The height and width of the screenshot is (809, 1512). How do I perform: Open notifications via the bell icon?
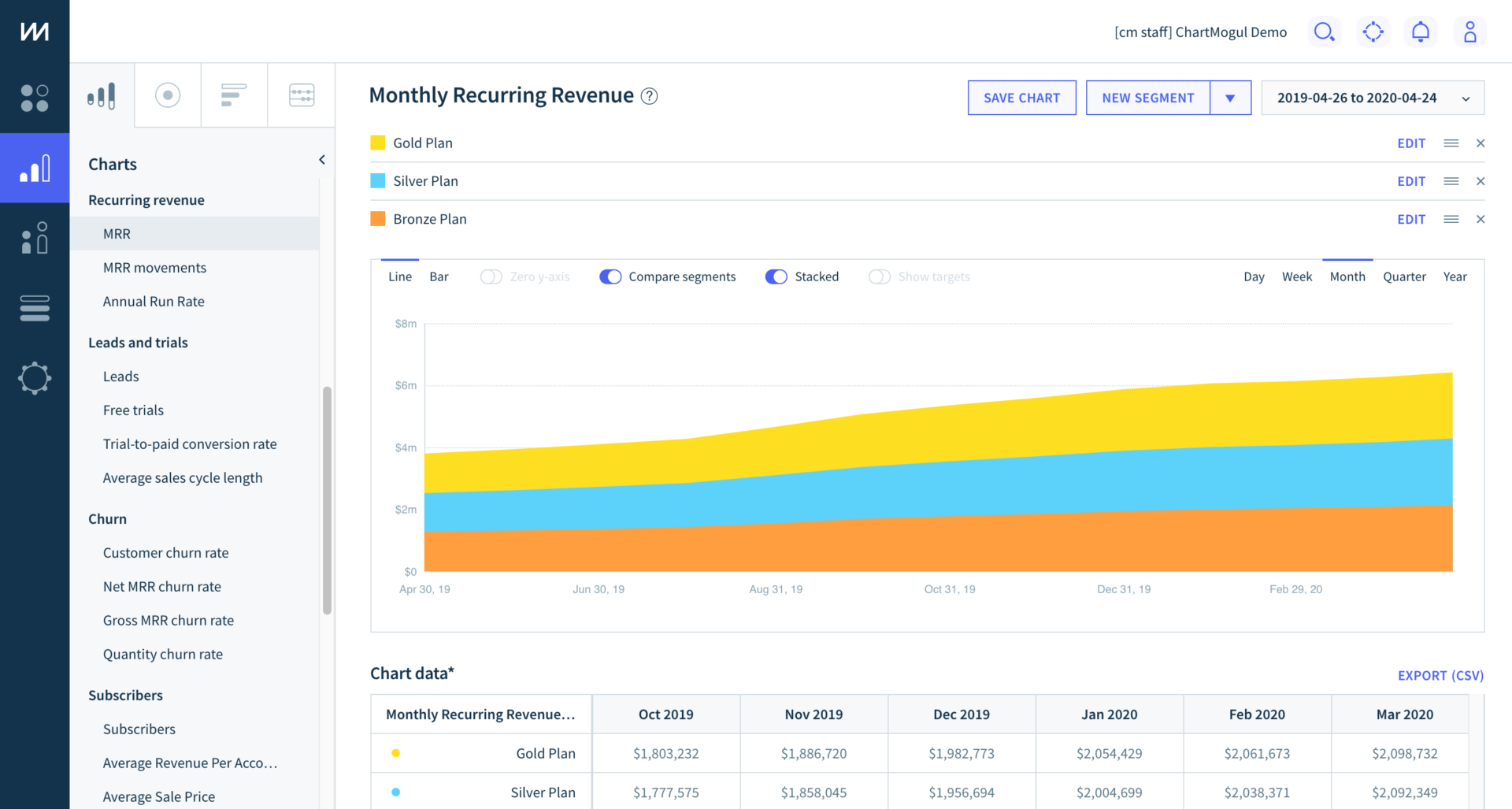(1421, 32)
